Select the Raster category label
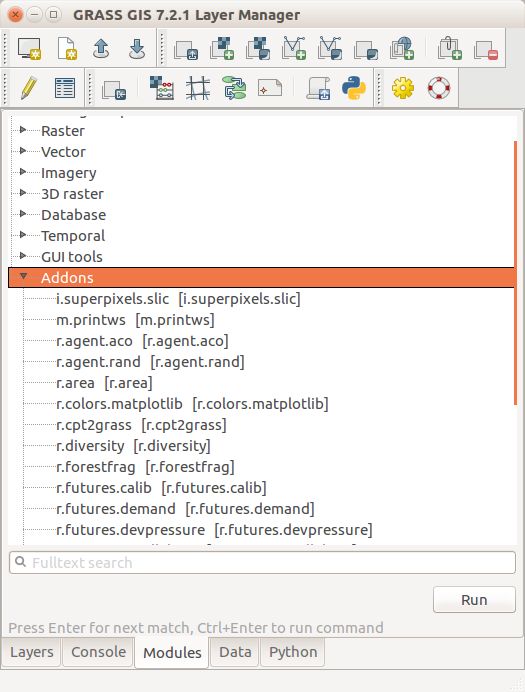The height and width of the screenshot is (692, 525). tap(63, 131)
